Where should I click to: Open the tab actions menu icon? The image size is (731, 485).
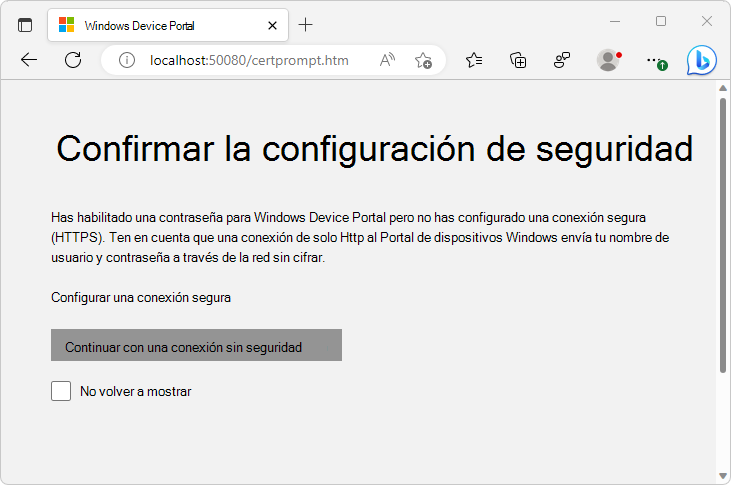click(x=25, y=25)
